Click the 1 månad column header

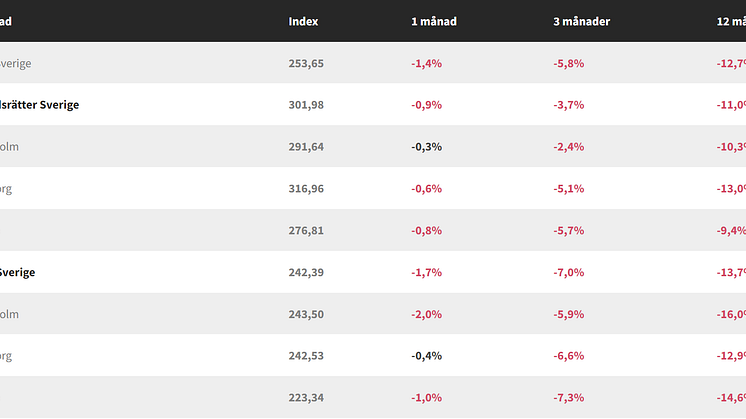434,21
